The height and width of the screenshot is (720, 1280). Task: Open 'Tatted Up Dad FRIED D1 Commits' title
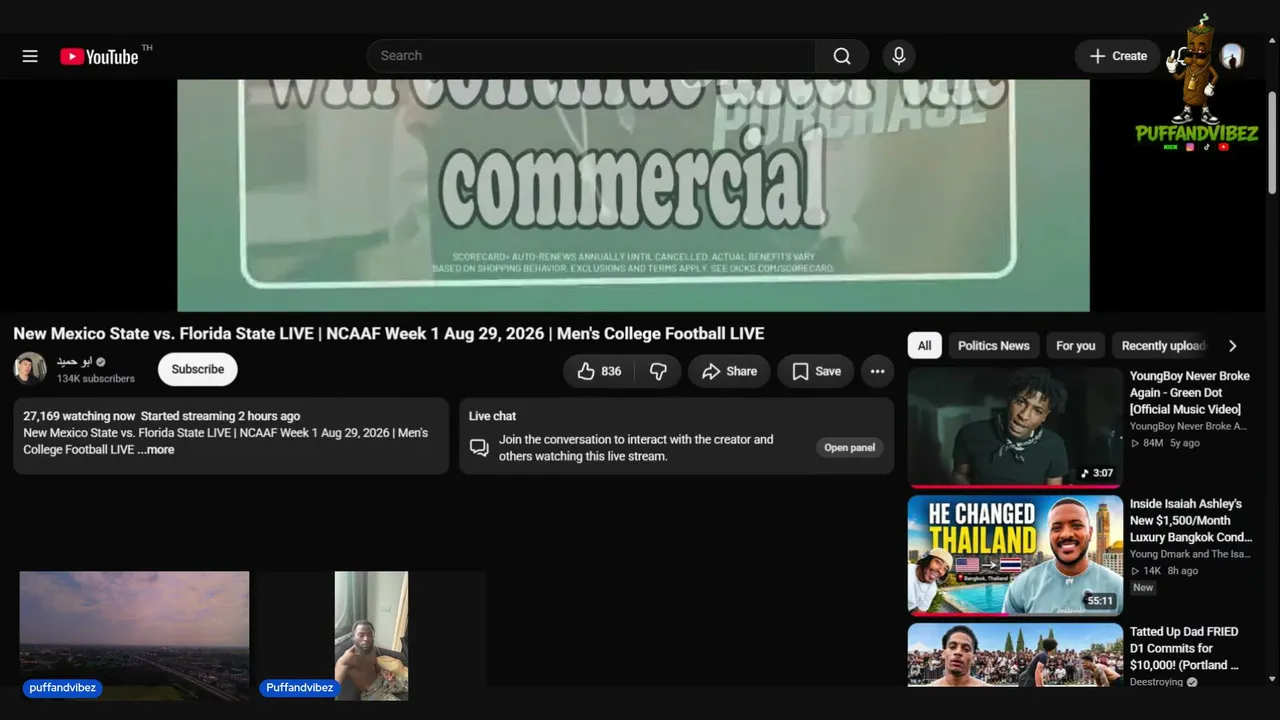point(1185,649)
